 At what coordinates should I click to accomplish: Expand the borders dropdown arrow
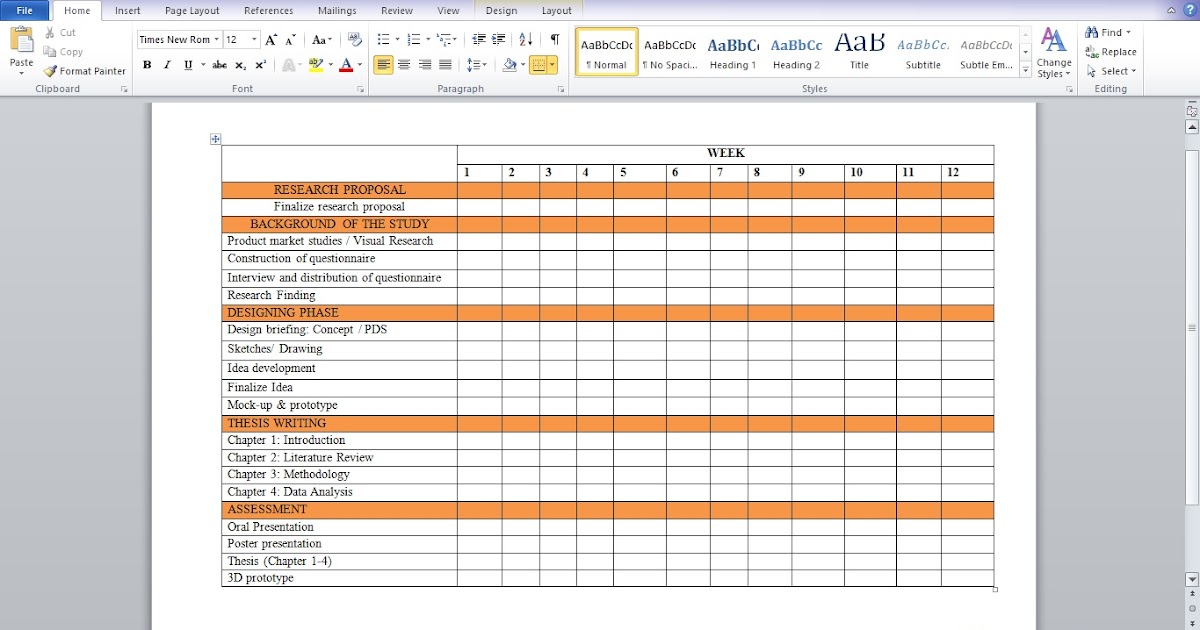click(x=553, y=65)
